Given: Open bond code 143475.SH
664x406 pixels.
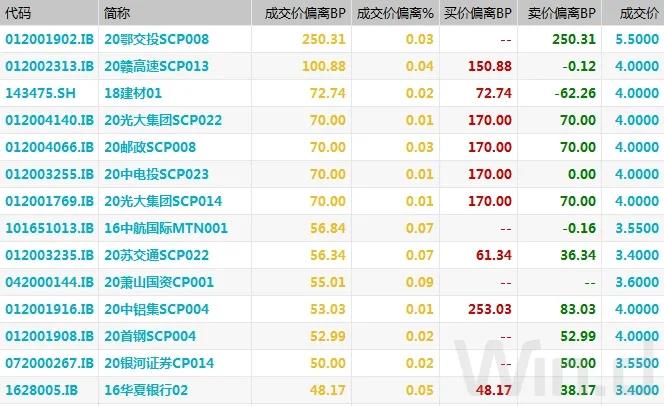Looking at the screenshot, I should [x=40, y=93].
